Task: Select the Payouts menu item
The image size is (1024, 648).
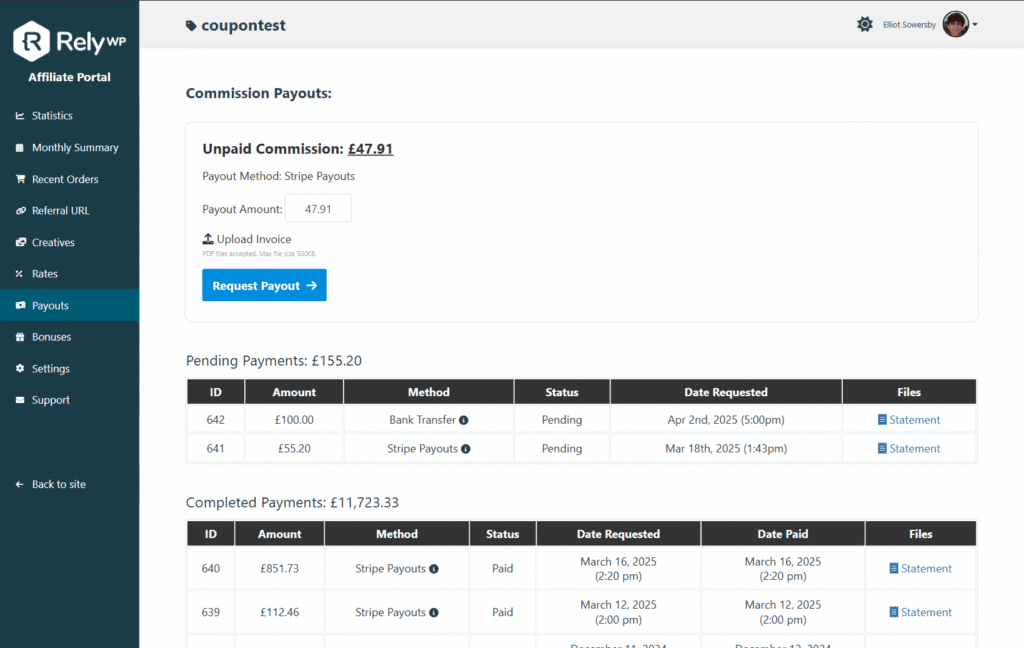Action: 69,305
